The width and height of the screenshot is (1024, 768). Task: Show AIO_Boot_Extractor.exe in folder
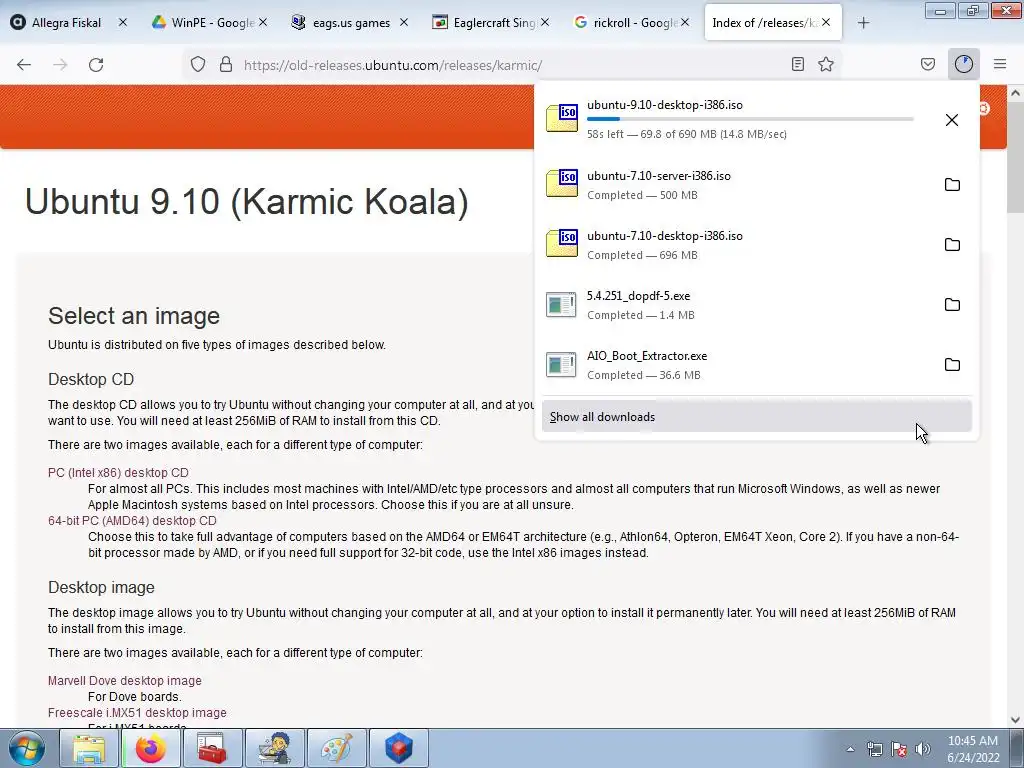[952, 365]
